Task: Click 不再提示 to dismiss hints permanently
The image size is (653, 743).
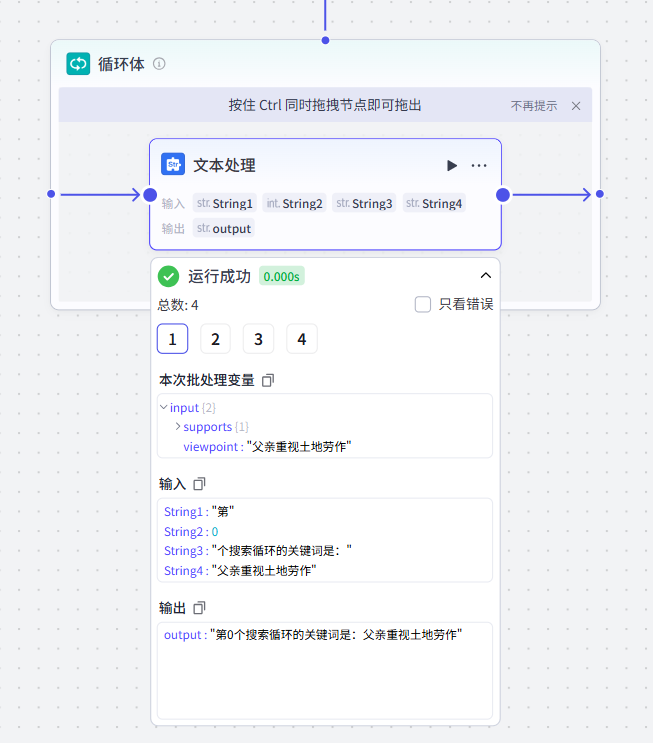Action: click(x=534, y=106)
